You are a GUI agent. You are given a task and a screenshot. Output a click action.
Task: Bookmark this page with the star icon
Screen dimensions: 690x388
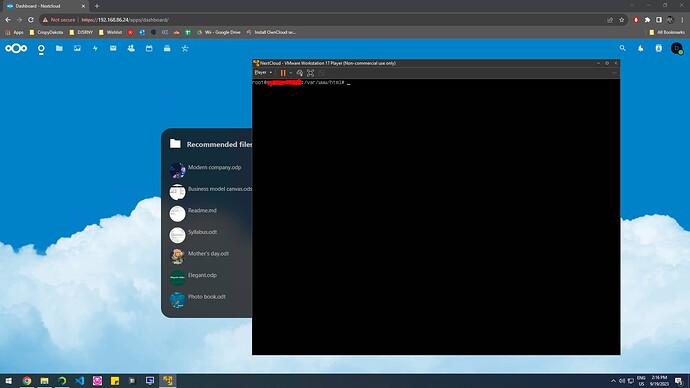click(622, 20)
